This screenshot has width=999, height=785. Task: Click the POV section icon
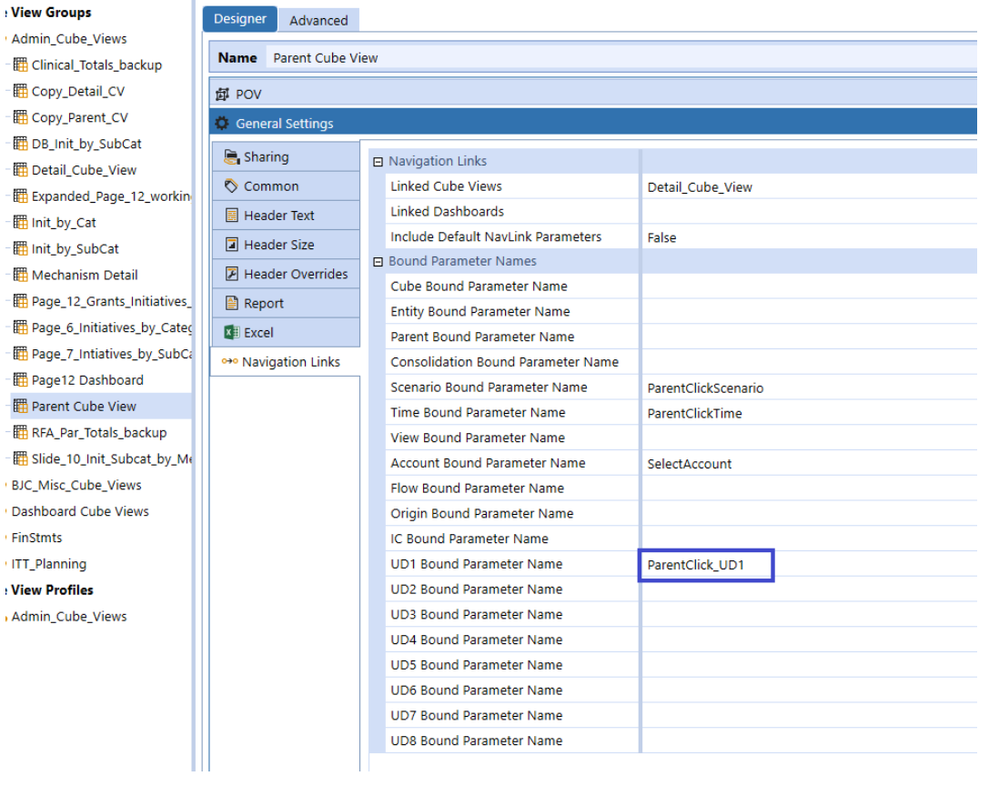222,94
